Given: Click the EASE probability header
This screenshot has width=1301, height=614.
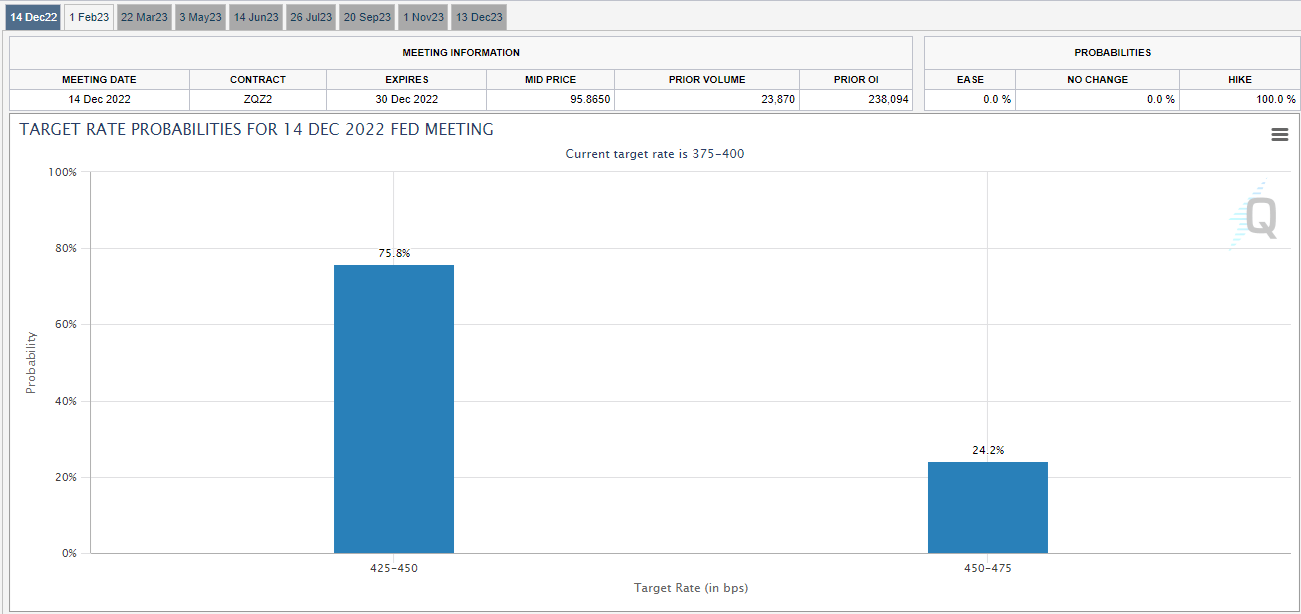Looking at the screenshot, I should tap(970, 79).
